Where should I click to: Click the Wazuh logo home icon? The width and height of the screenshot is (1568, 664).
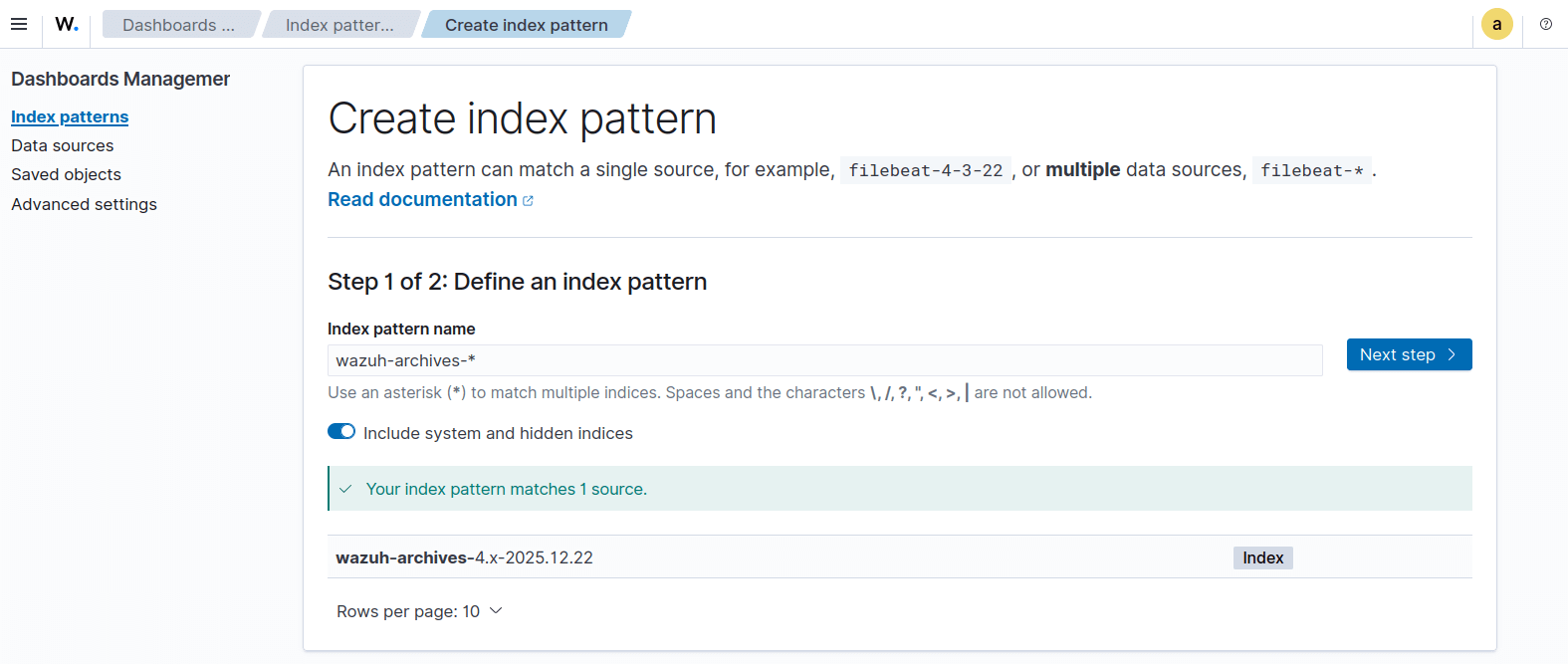(x=67, y=24)
